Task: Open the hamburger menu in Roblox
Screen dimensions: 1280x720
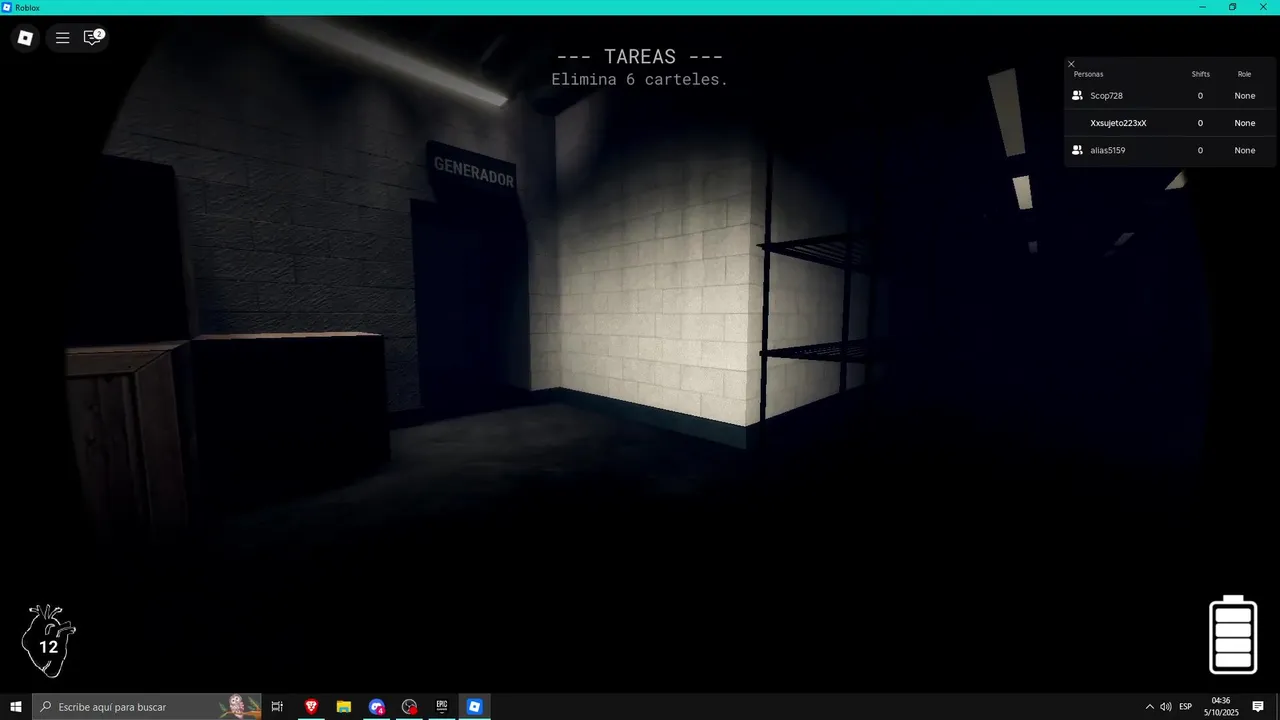Action: tap(62, 38)
